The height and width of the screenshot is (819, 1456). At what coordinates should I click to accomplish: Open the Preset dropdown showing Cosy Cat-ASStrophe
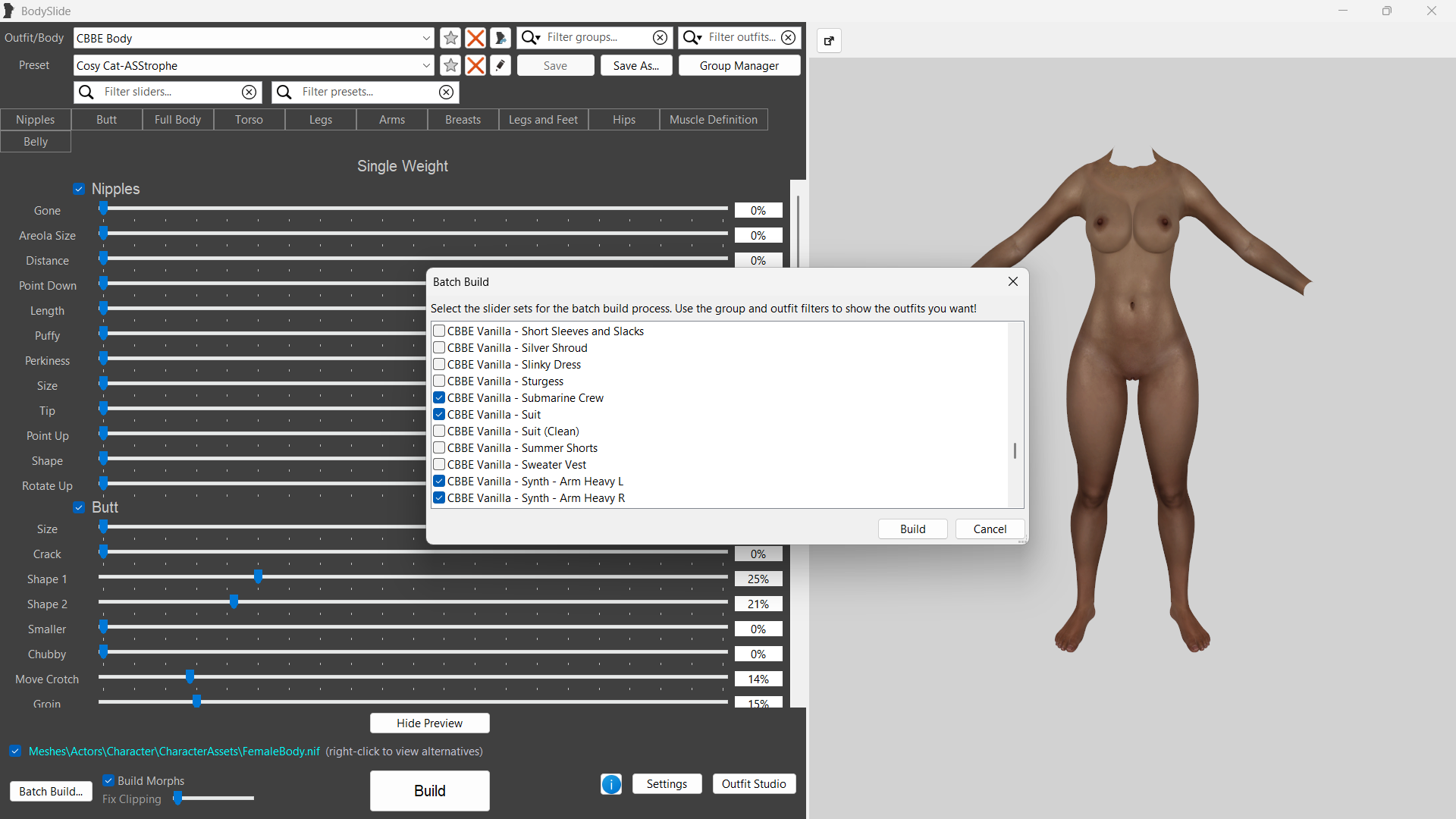(426, 65)
